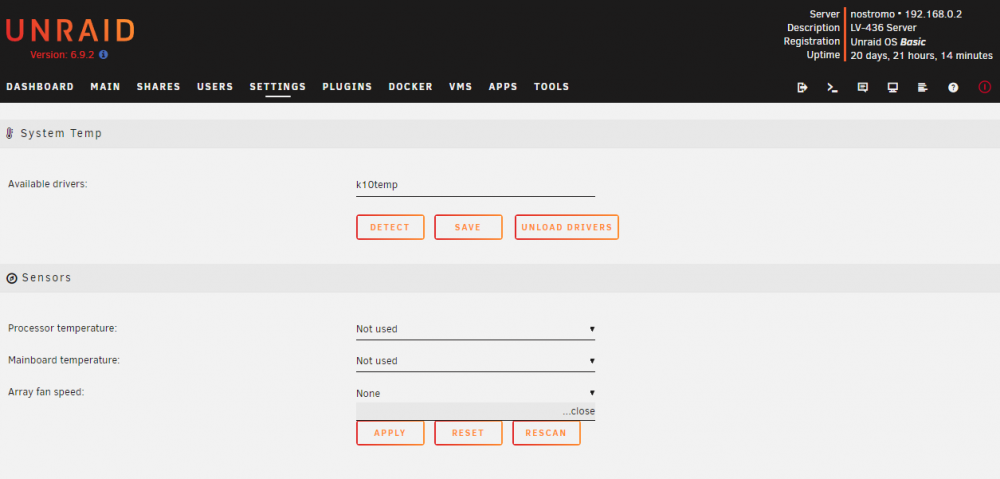
Task: Open the feedback icon
Action: pos(862,87)
